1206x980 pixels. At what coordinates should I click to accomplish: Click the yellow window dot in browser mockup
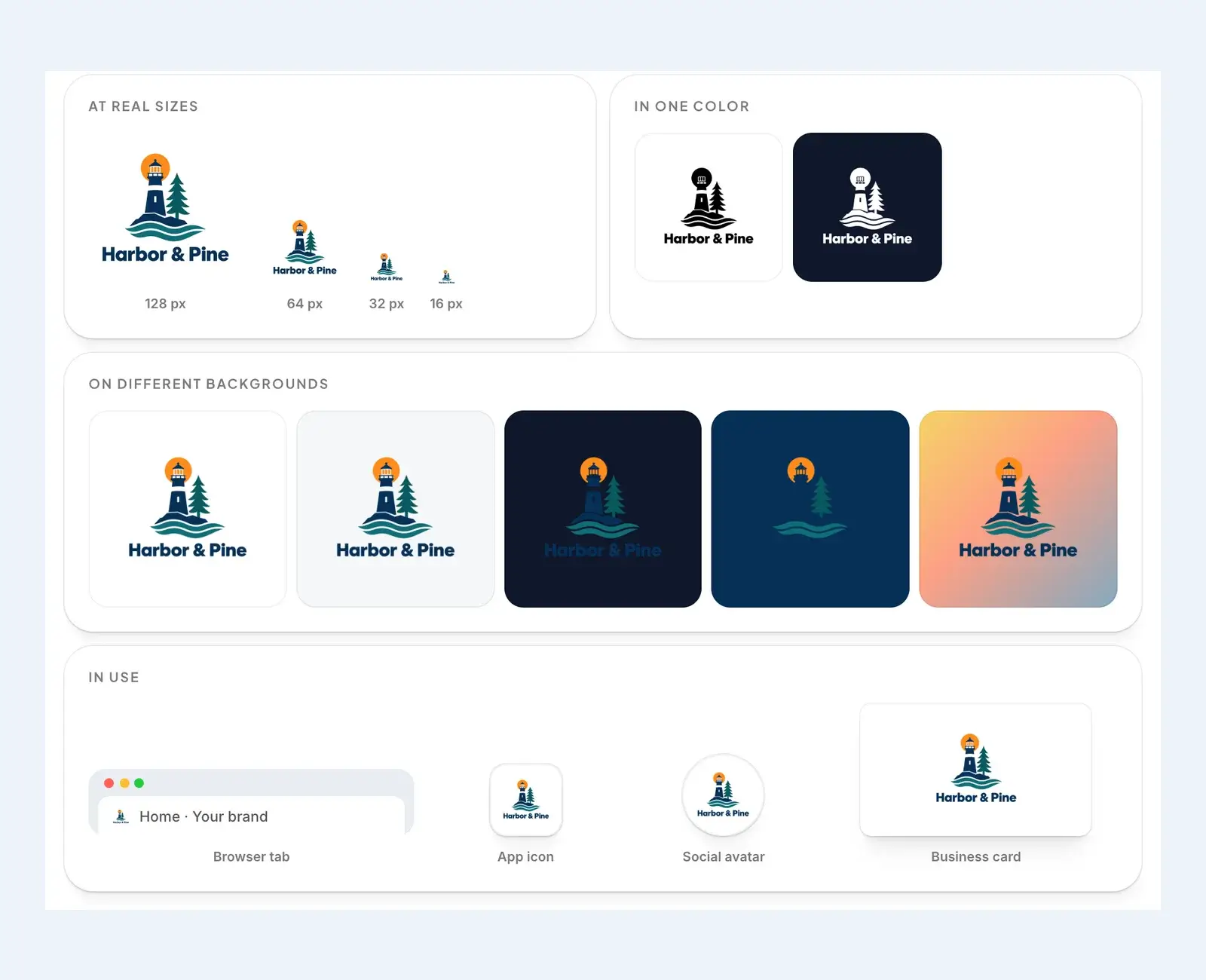point(124,783)
